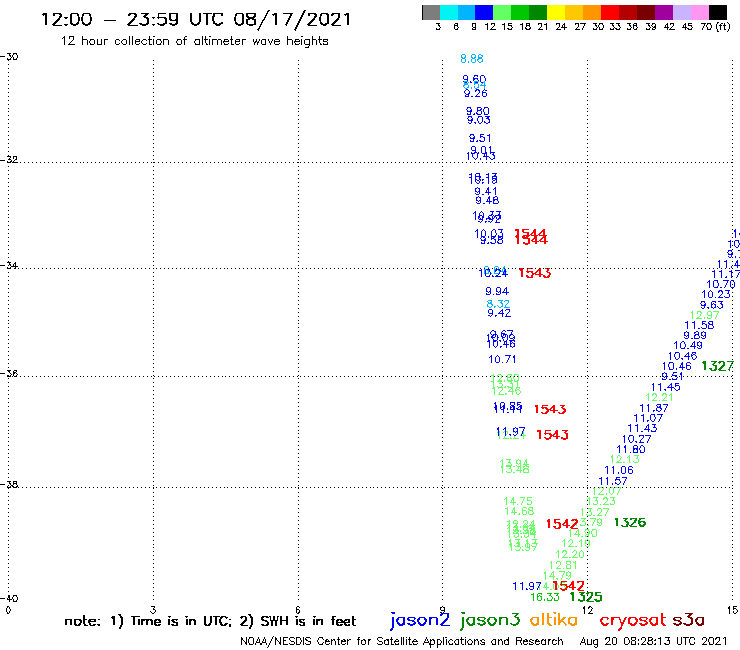Click the '70 (ft)' legend label

pos(715,27)
